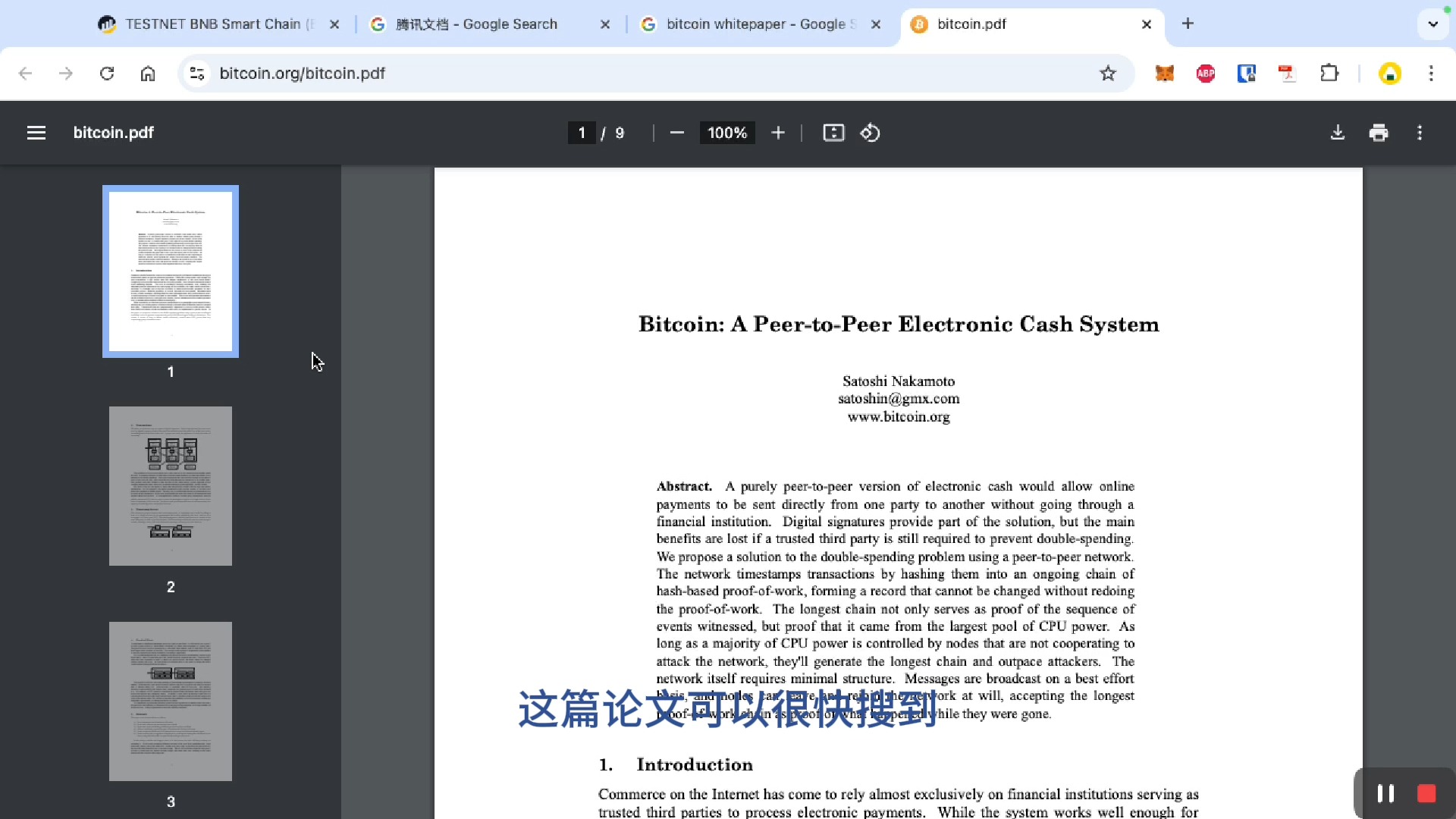Toggle the PDF sidebar menu icon
This screenshot has height=819, width=1456.
(36, 133)
